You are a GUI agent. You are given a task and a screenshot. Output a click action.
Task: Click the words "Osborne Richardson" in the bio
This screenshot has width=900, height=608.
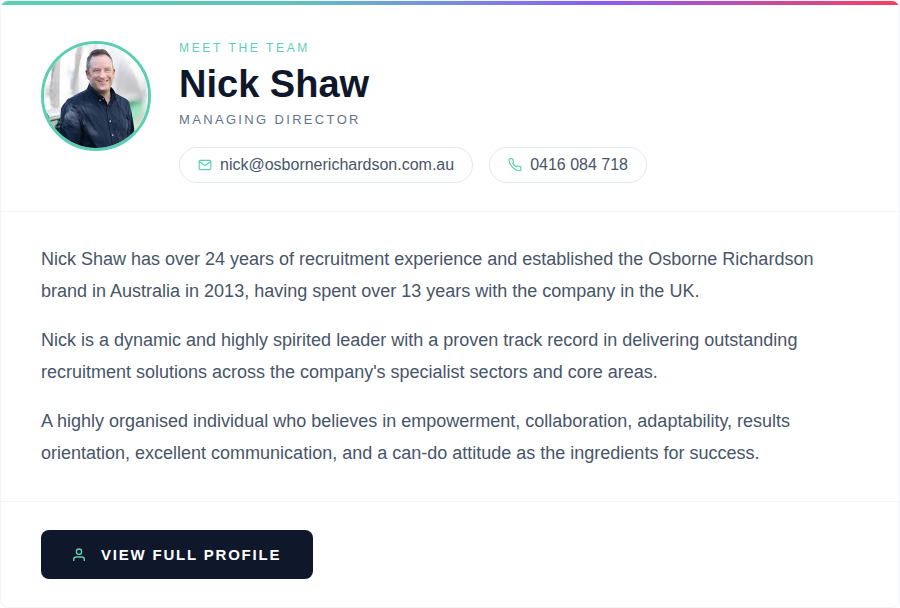731,259
